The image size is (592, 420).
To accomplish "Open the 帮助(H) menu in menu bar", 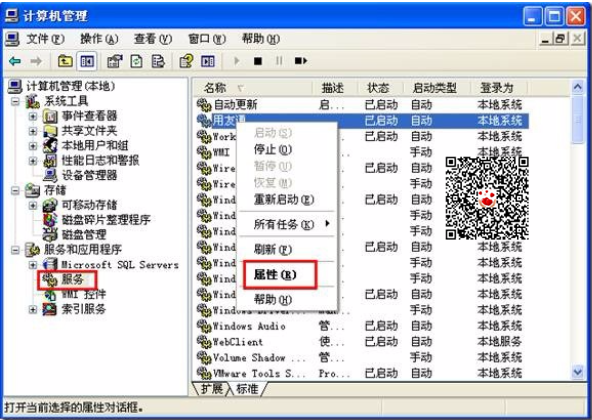I will (261, 39).
